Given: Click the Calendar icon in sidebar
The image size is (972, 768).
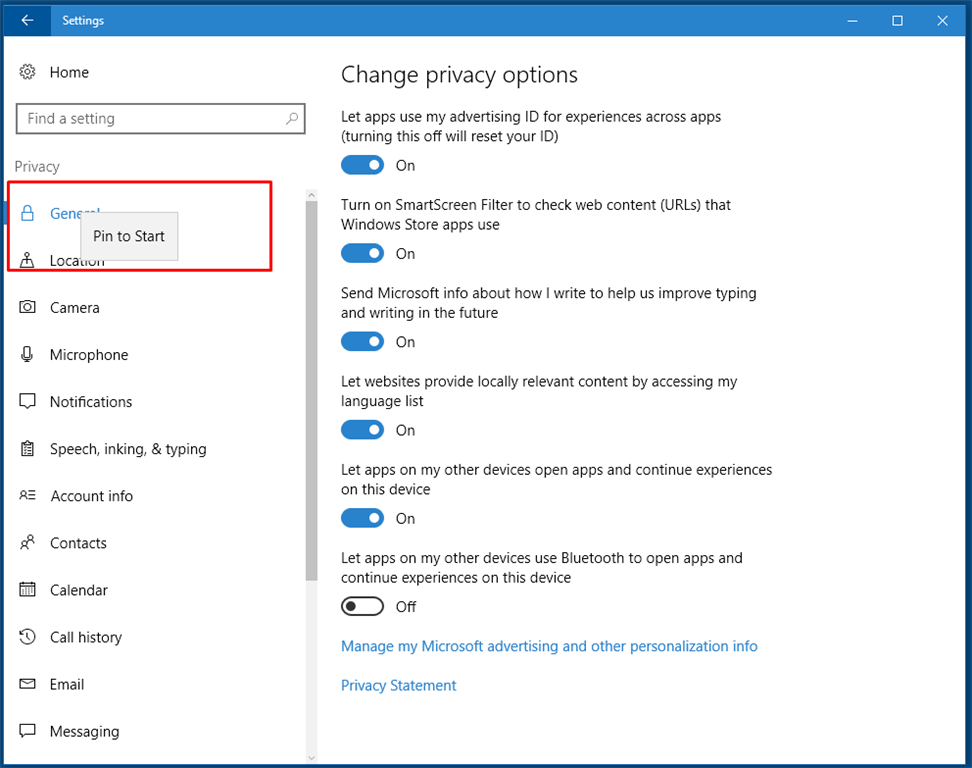Looking at the screenshot, I should (x=28, y=589).
